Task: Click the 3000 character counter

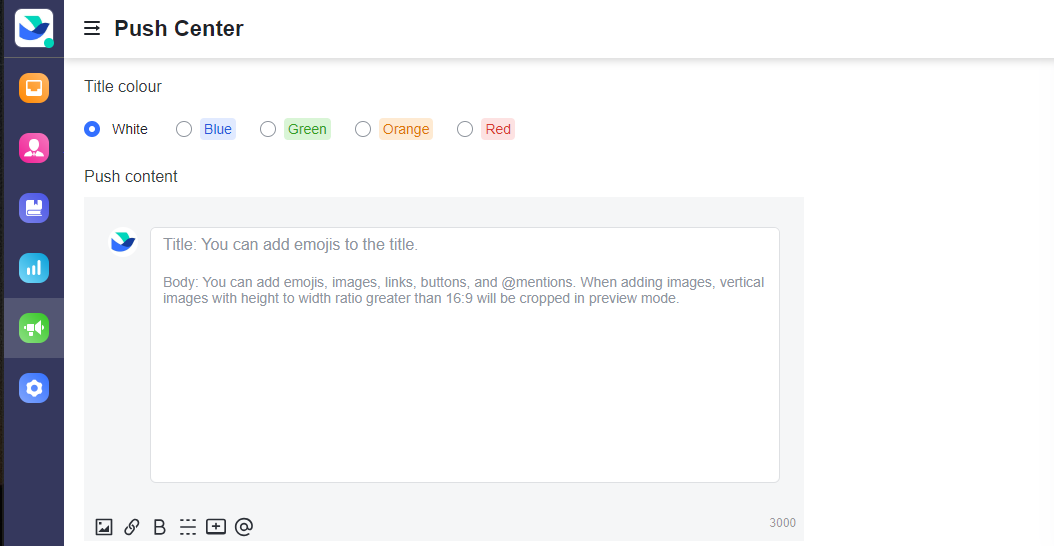Action: [x=782, y=523]
